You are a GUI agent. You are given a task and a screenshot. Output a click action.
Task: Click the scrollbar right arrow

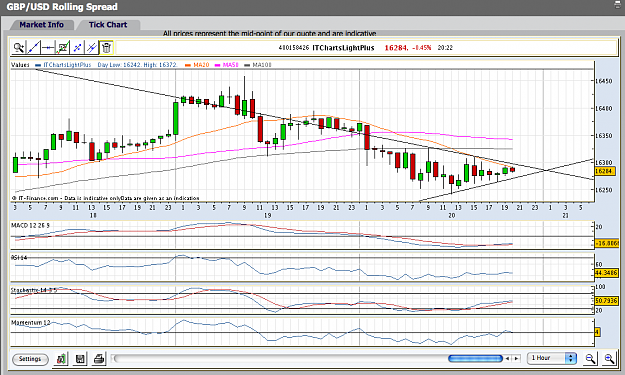coord(517,359)
